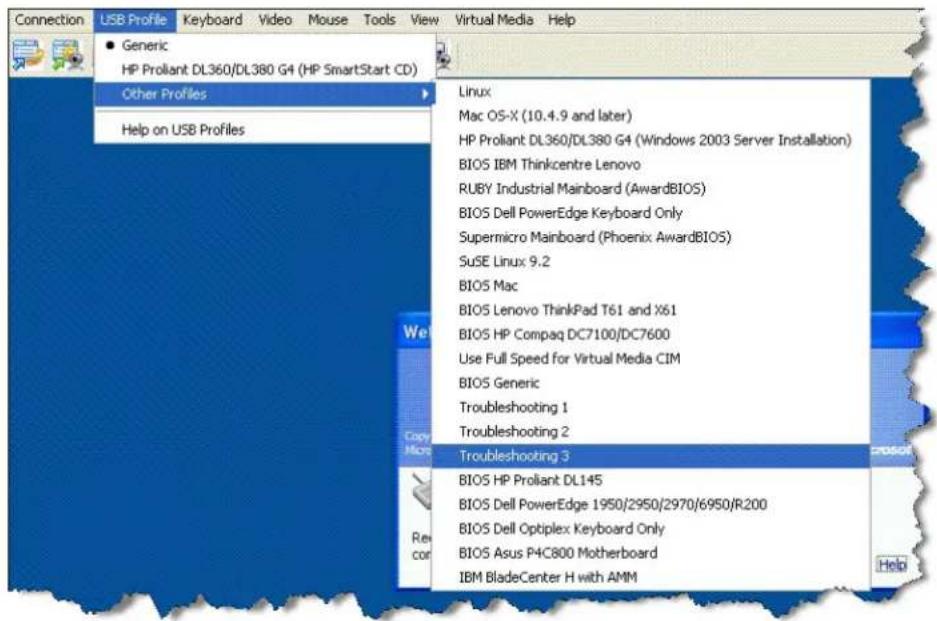The height and width of the screenshot is (621, 937).
Task: Choose BIOS Asus P4C800 Motherboard profile
Action: [651, 553]
